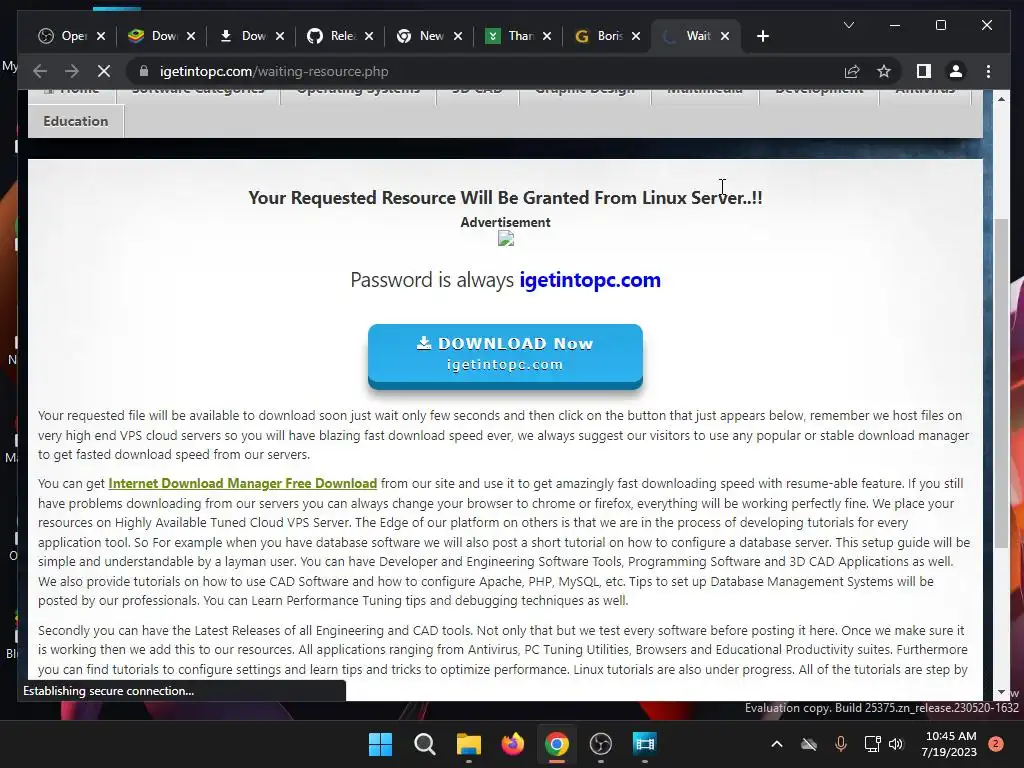Switch to the GitHub 'Rele' tab
This screenshot has height=768, width=1024.
coord(332,36)
